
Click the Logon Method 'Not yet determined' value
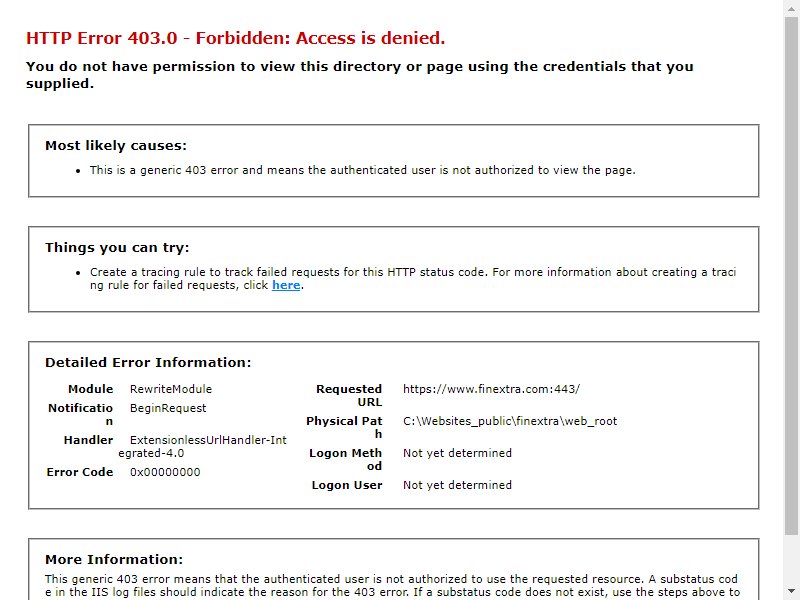[457, 453]
